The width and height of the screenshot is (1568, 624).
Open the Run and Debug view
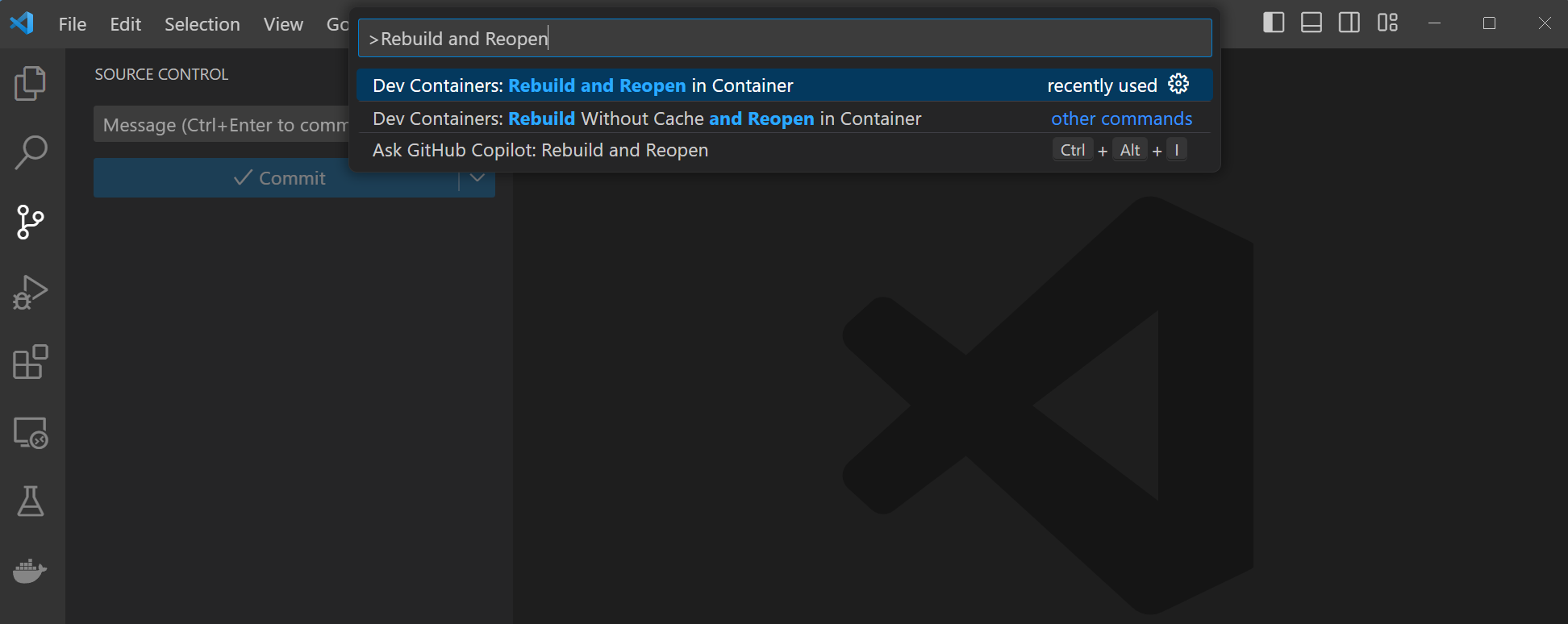(x=31, y=292)
